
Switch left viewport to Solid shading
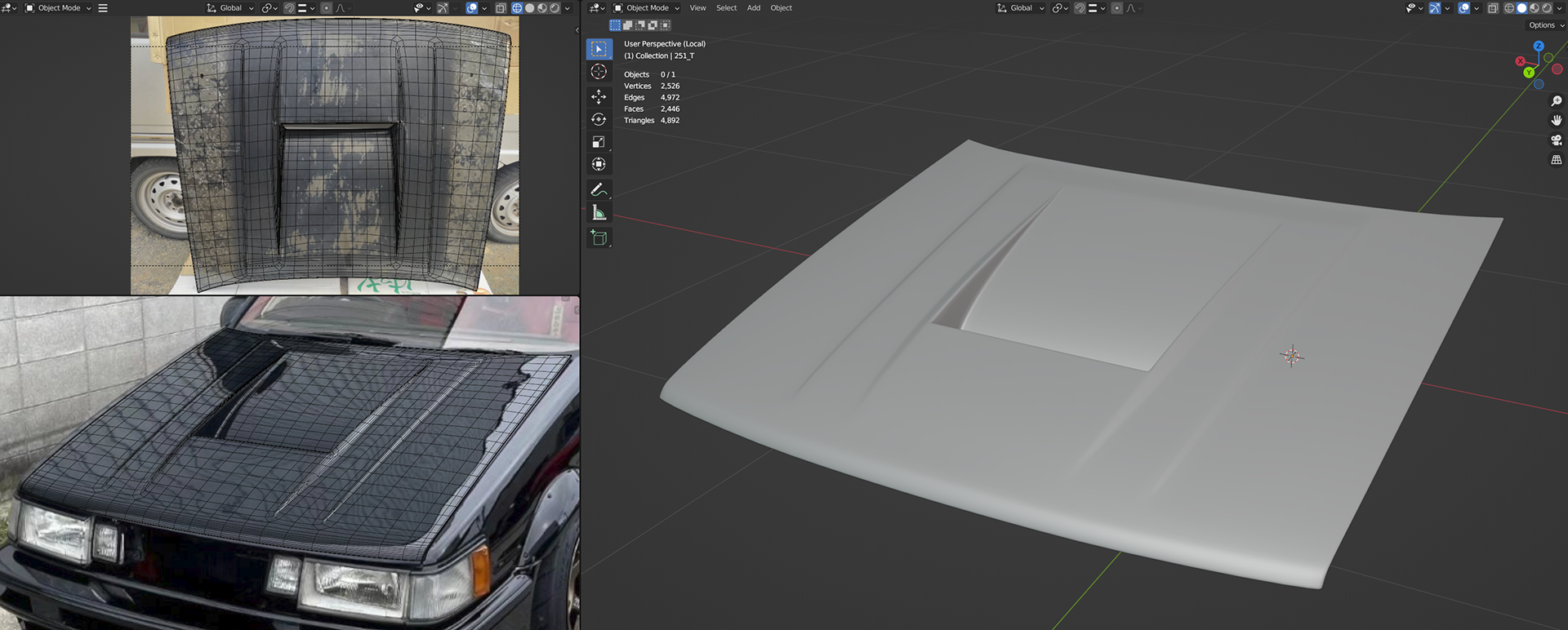point(529,8)
